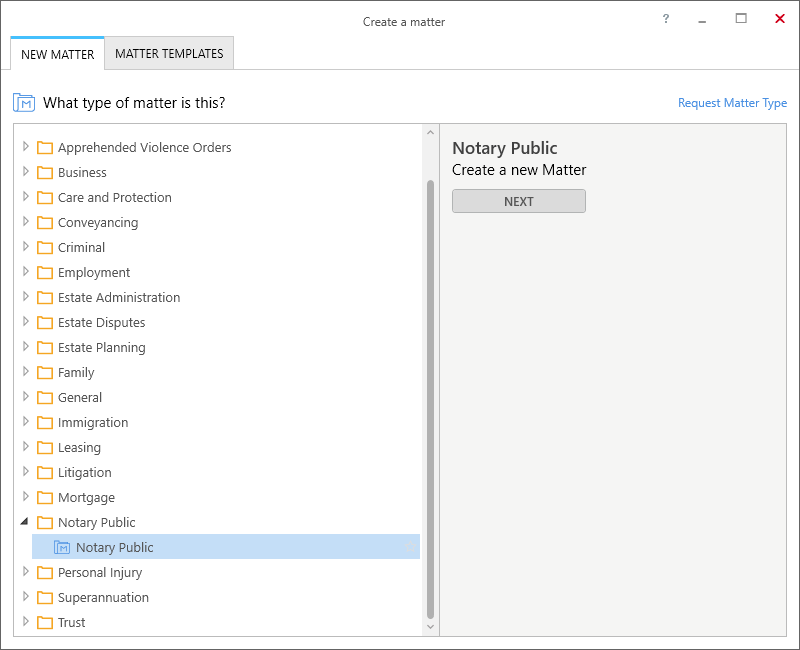Click the Immigration folder icon
The image size is (800, 650).
(45, 423)
